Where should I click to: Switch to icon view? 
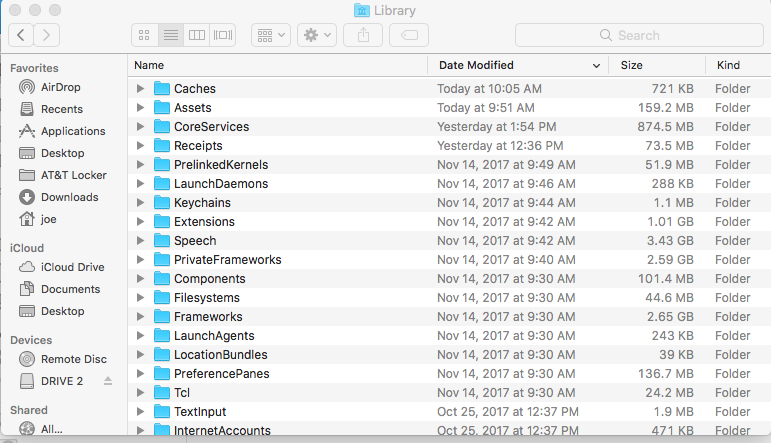click(145, 35)
